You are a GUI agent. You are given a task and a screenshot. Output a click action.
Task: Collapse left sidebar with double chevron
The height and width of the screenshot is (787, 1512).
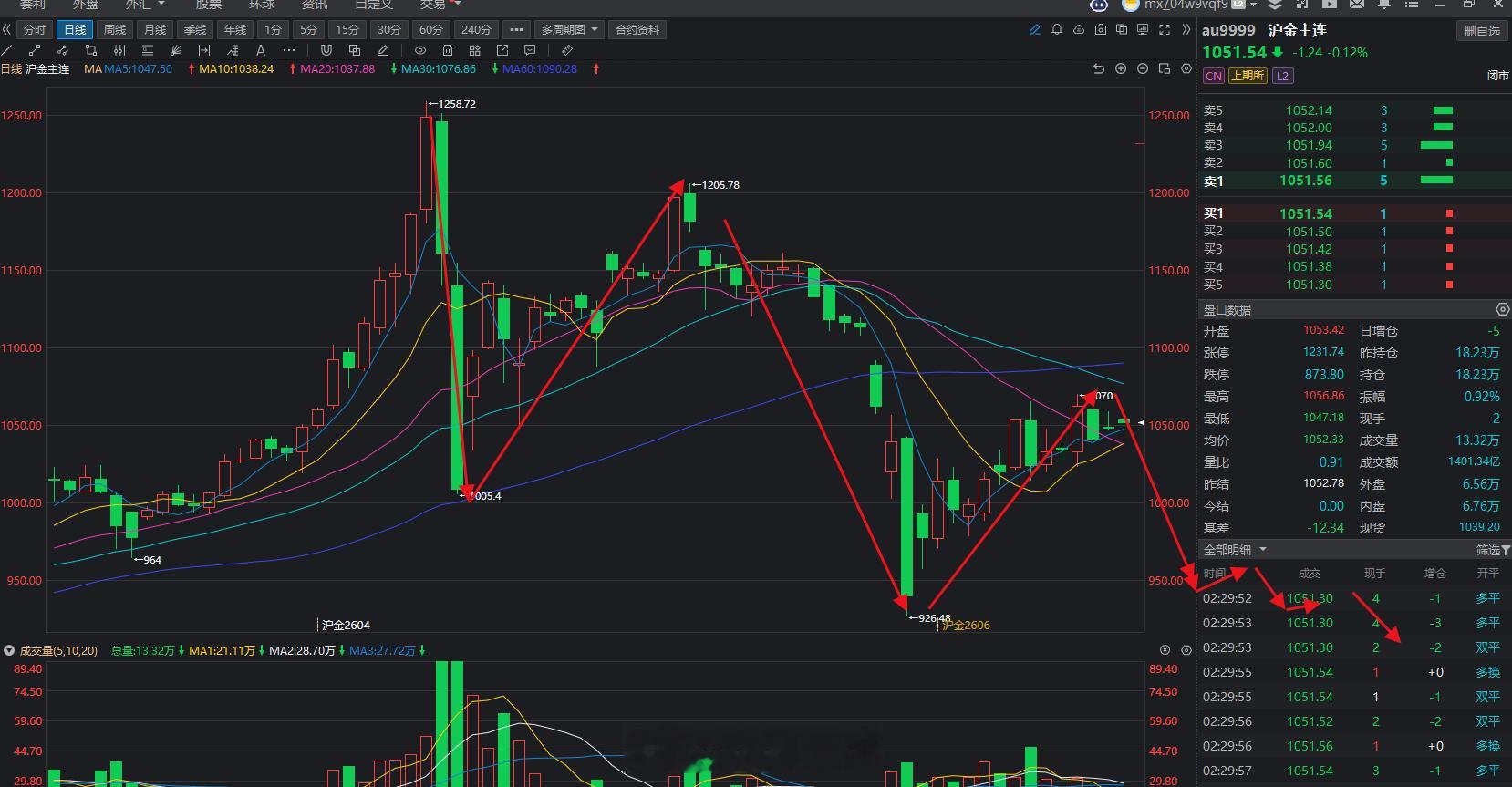[7, 30]
